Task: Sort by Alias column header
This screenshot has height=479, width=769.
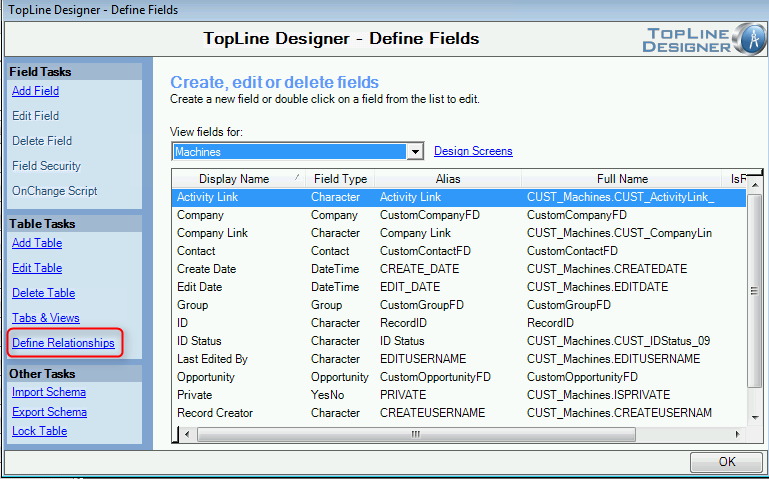Action: coord(448,179)
